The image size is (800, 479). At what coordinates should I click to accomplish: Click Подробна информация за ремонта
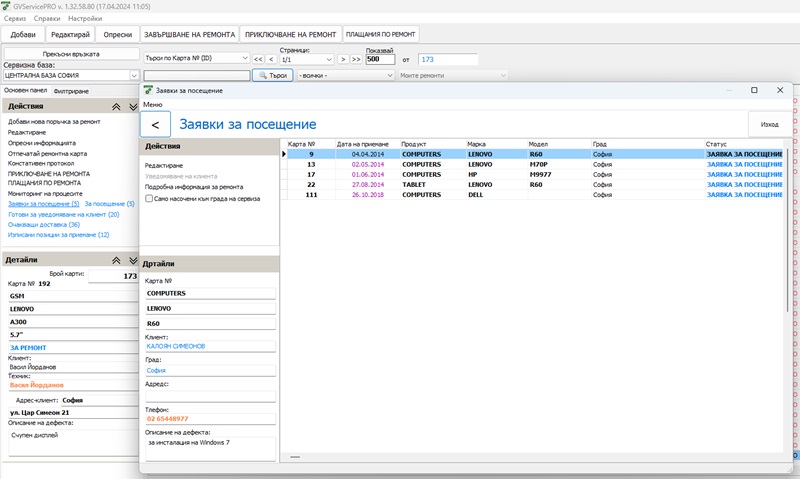[x=194, y=187]
